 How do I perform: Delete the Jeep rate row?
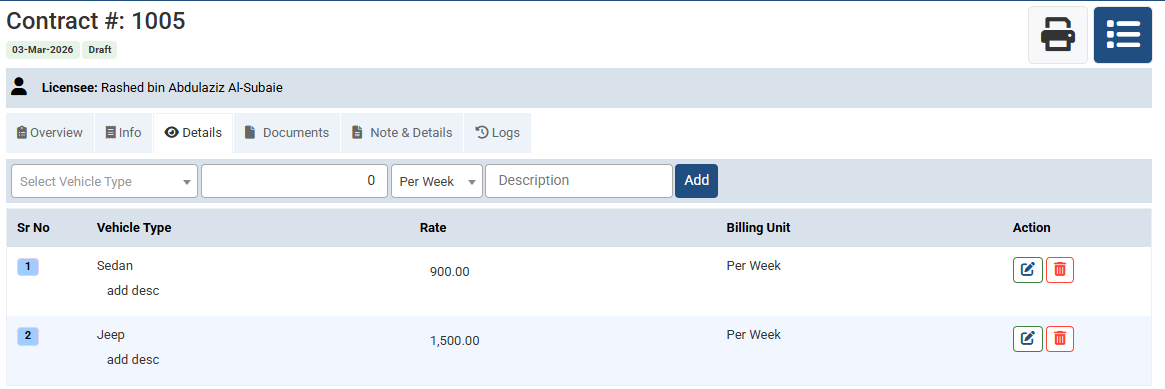click(1059, 339)
